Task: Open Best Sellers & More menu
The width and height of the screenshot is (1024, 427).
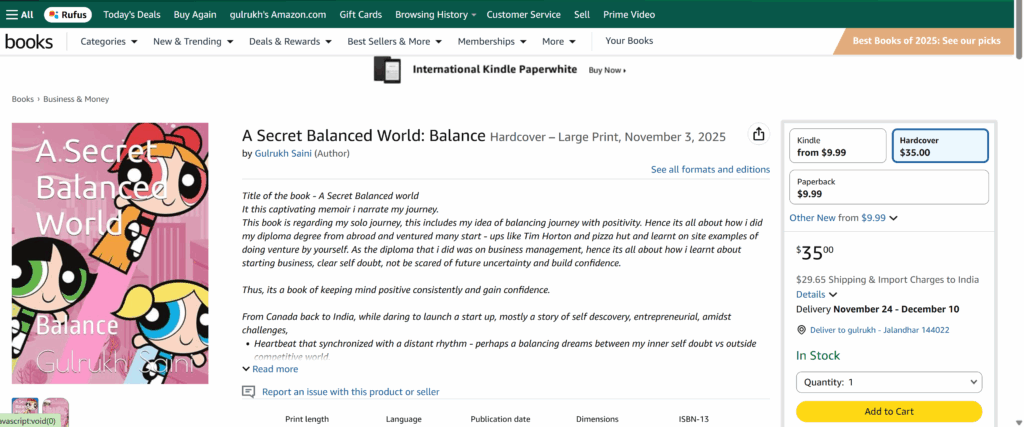Action: [x=394, y=41]
